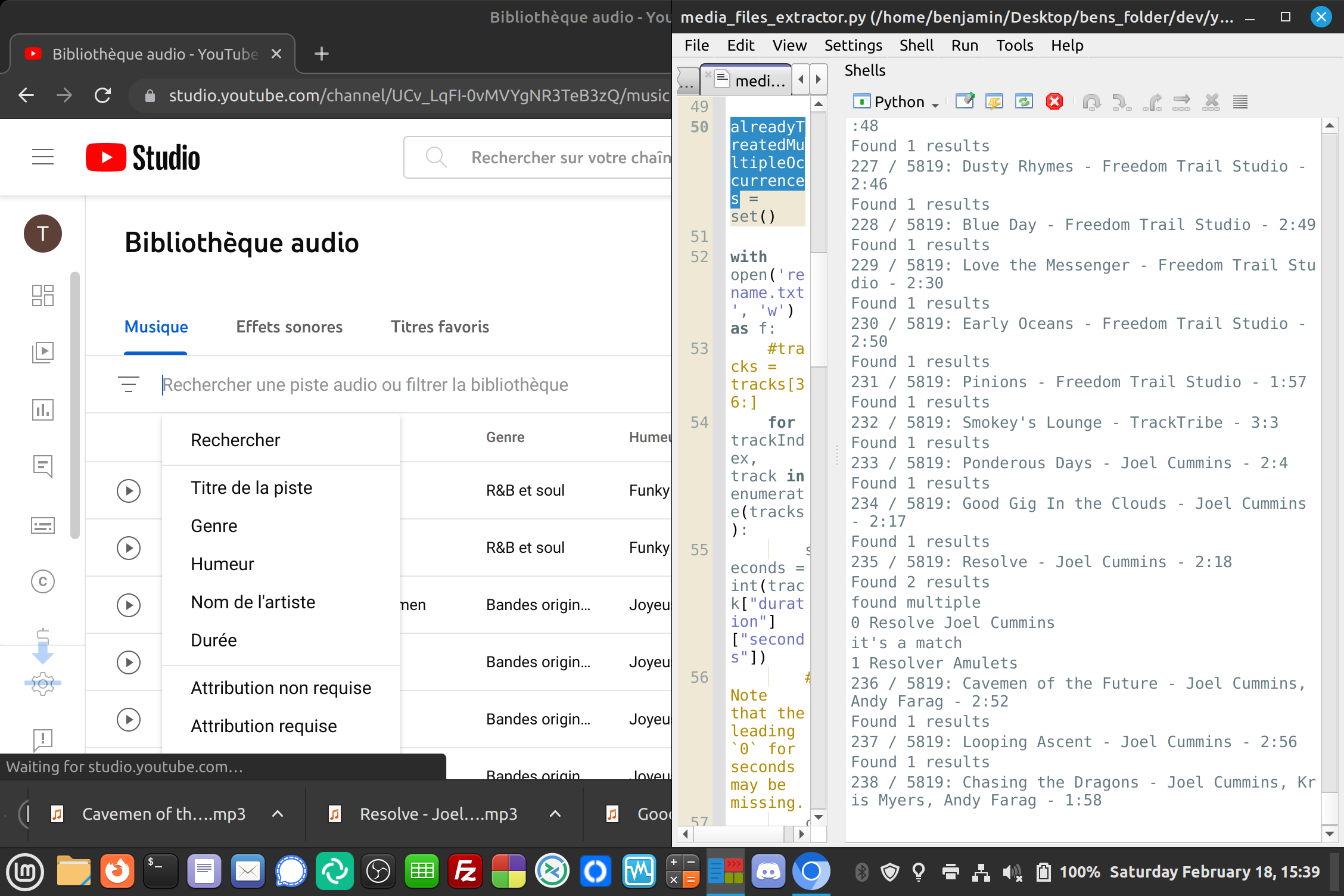Expand the Cavemen mp3 download options chevron

click(278, 814)
